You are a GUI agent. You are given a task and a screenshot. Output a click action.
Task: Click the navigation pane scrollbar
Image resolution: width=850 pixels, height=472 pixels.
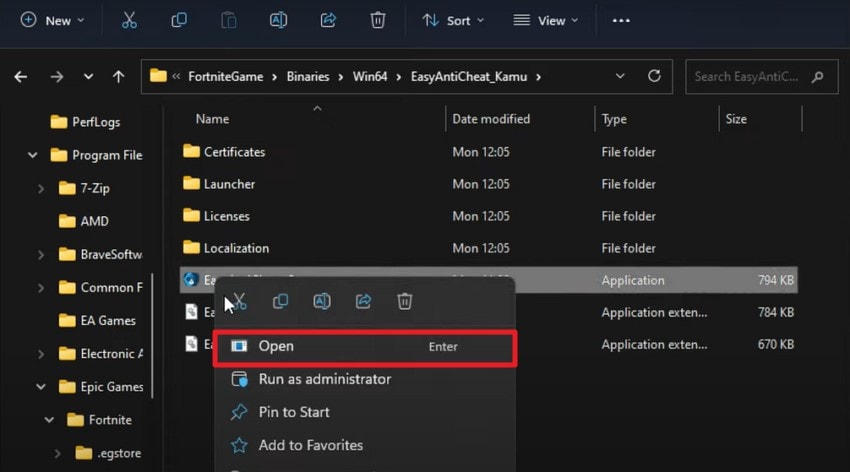click(x=152, y=336)
